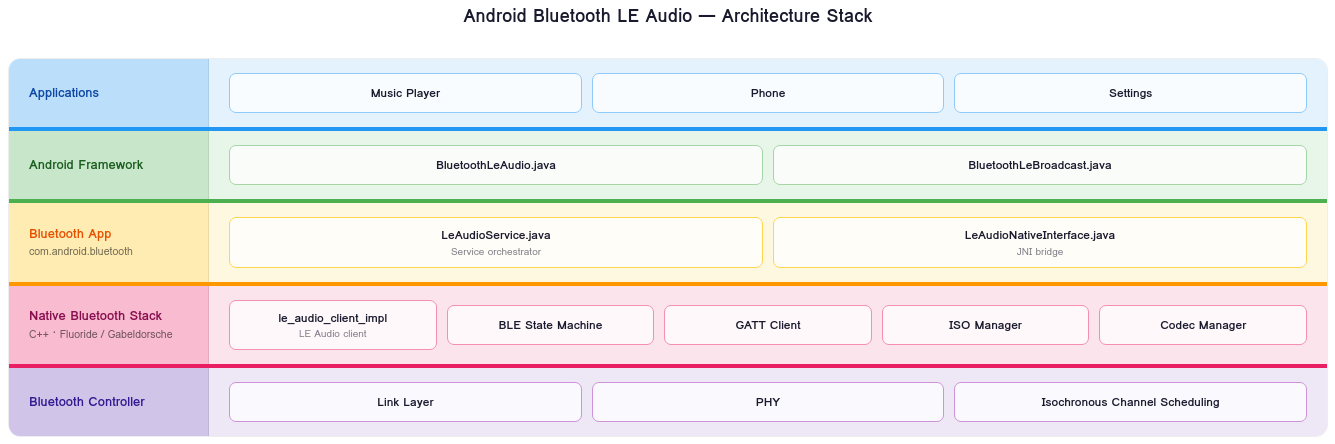Click the Applications layer label
The width and height of the screenshot is (1335, 444).
point(64,93)
